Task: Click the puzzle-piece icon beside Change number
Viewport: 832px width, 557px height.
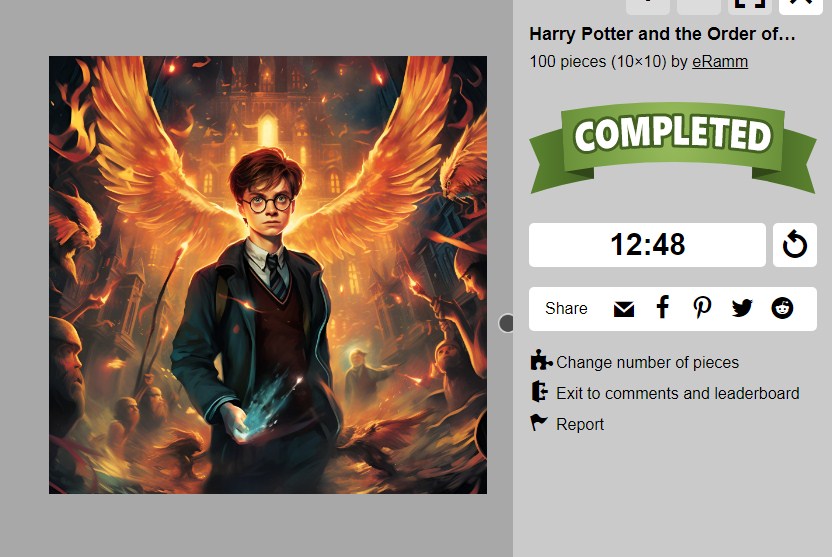Action: point(541,360)
